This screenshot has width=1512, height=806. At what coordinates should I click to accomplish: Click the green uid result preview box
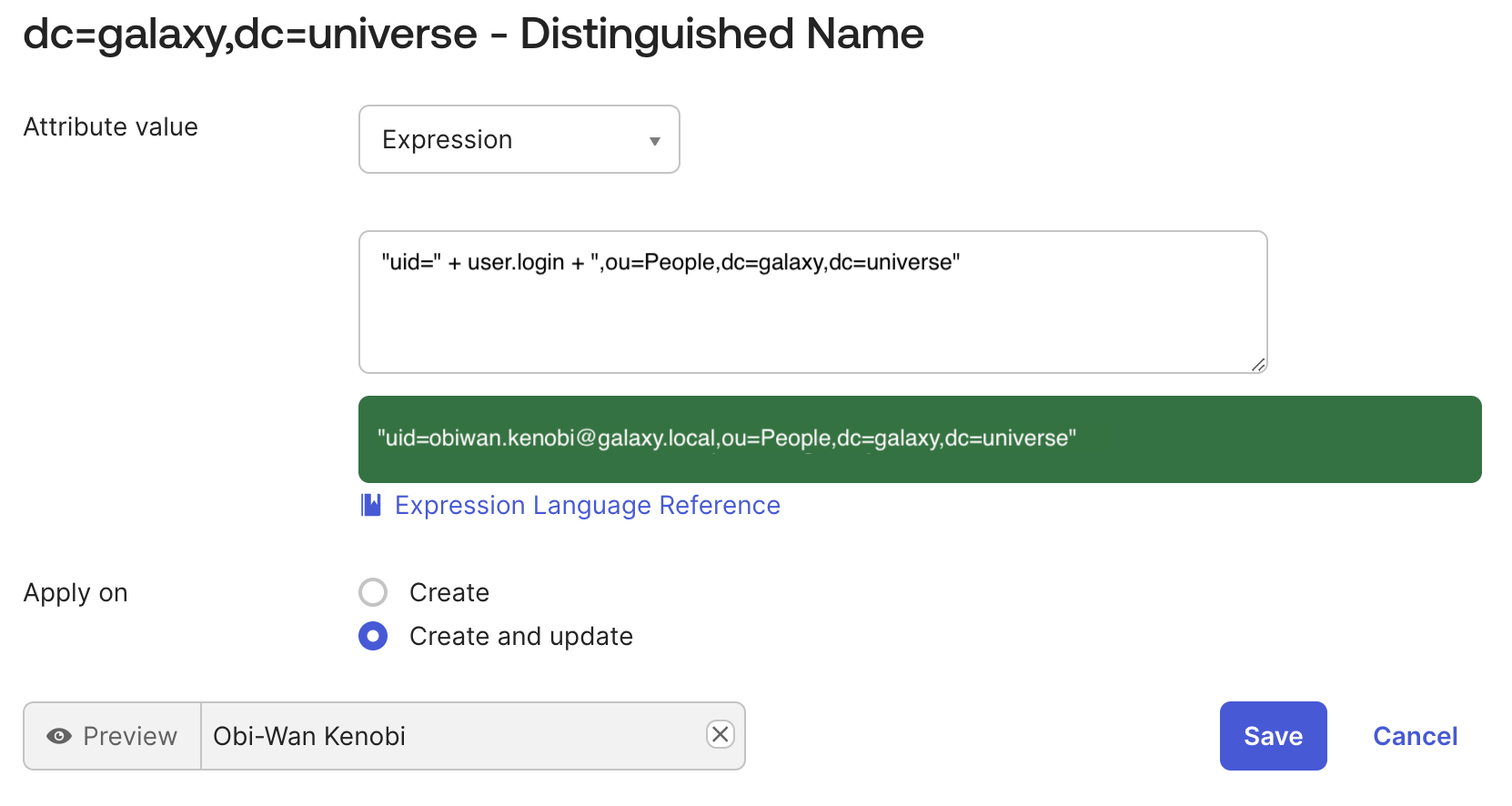click(919, 439)
